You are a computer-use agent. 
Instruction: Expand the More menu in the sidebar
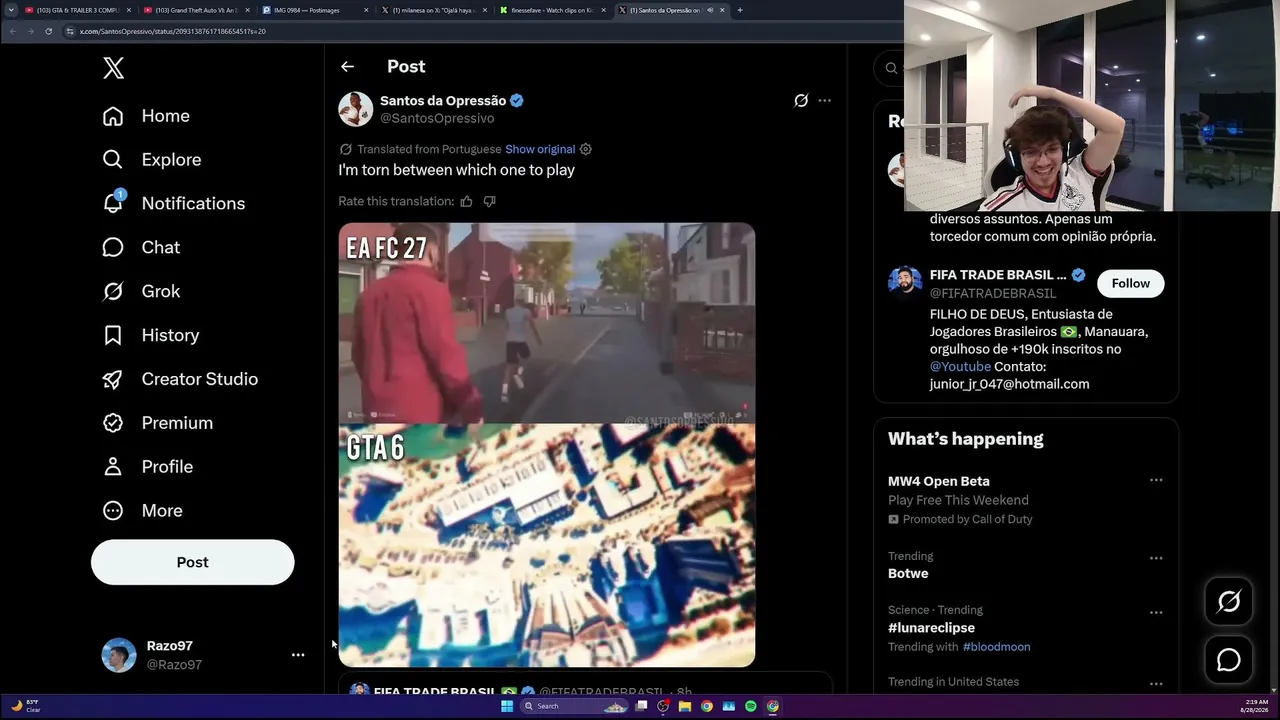[x=142, y=511]
